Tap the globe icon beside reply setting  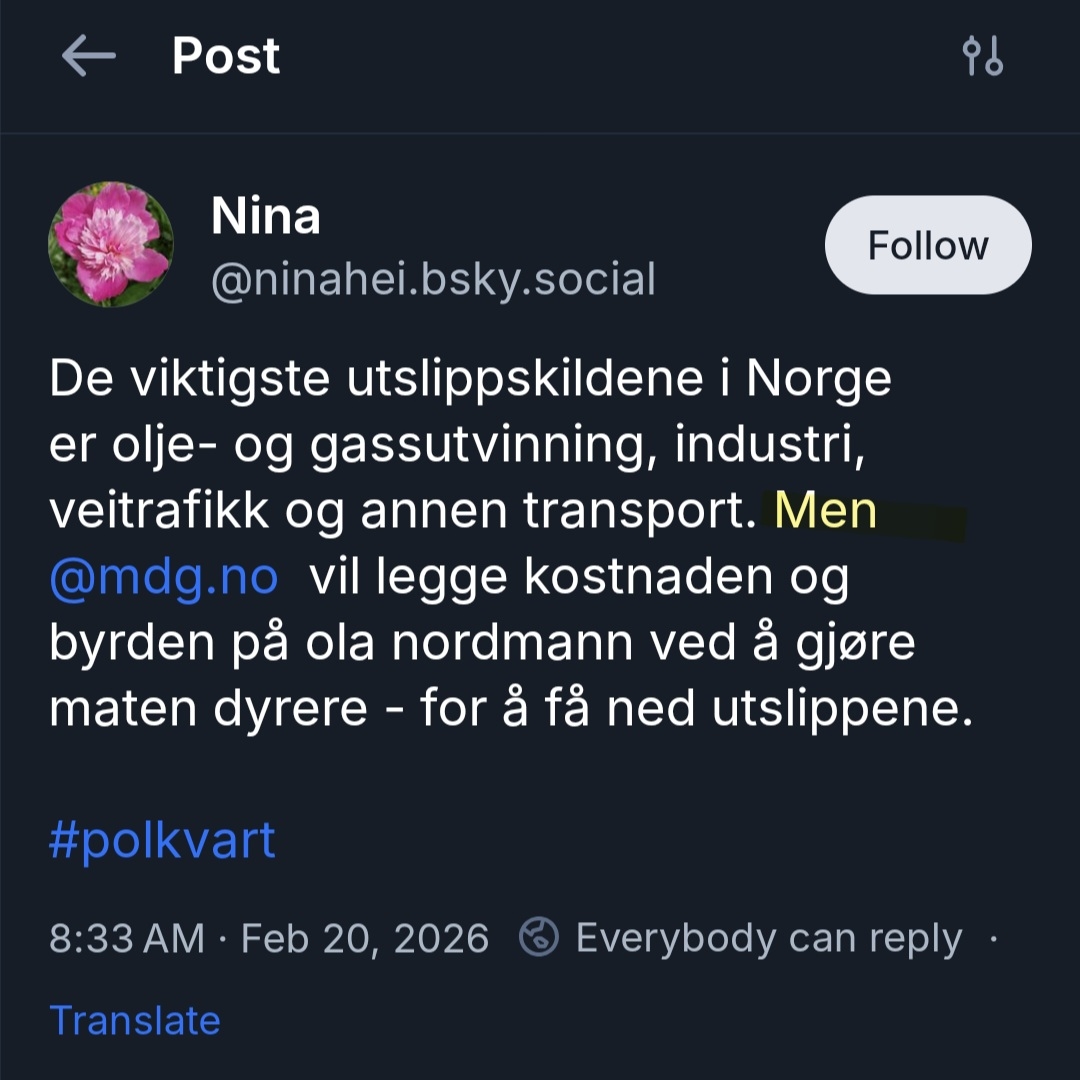(538, 938)
